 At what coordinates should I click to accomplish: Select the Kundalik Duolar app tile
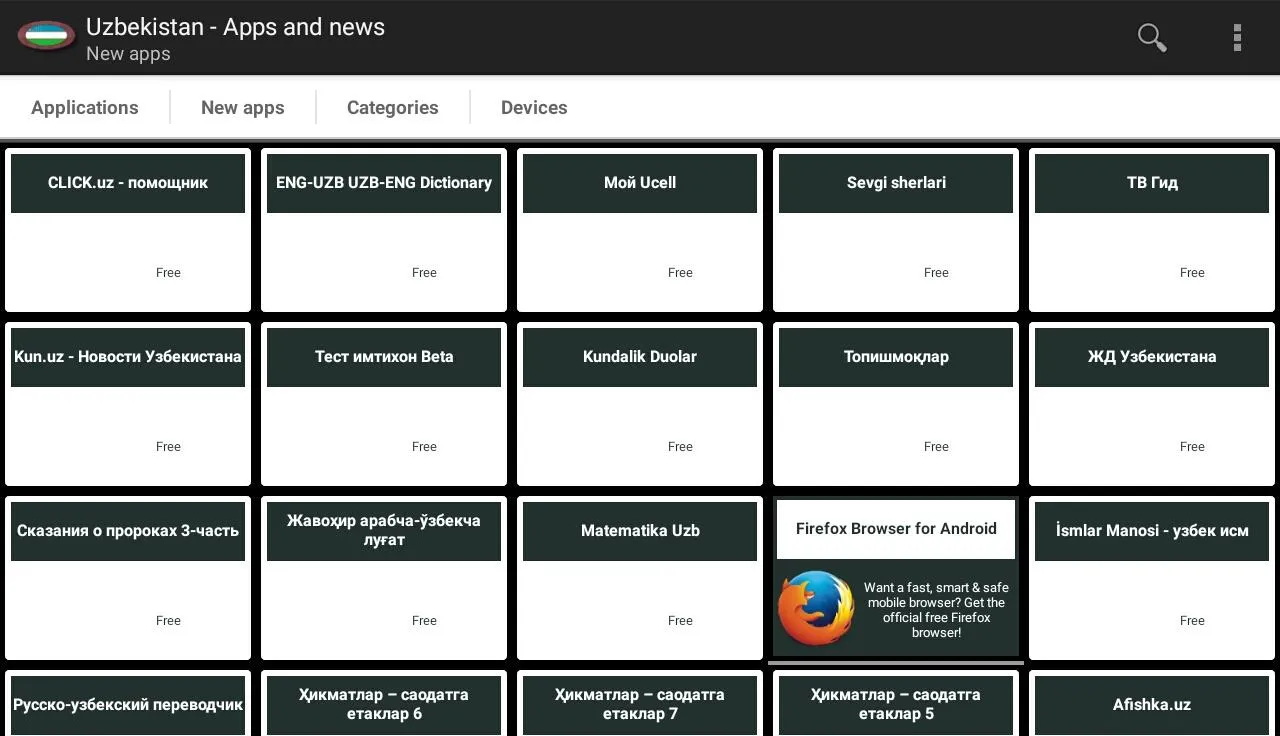pos(640,404)
